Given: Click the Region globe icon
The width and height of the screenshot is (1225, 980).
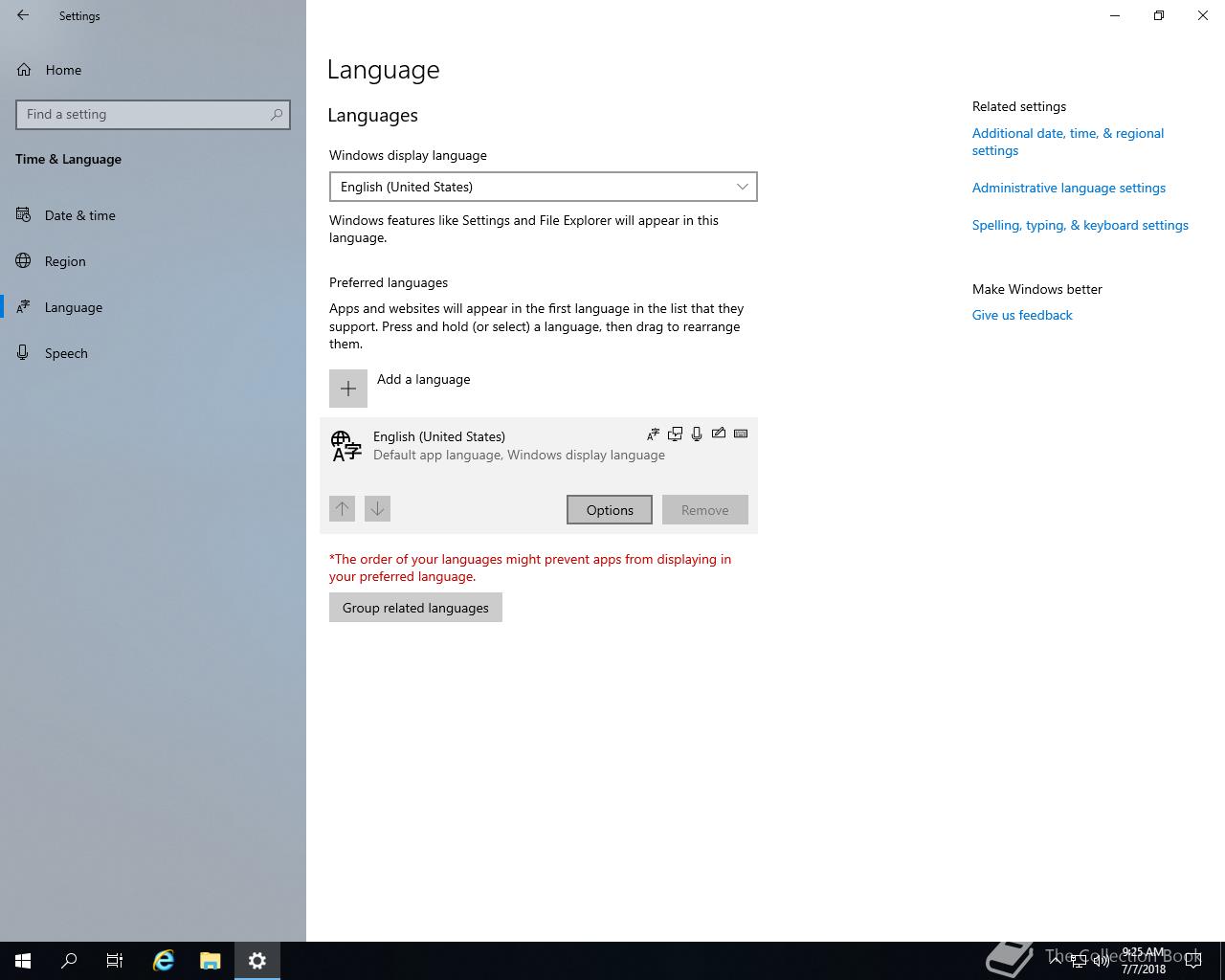Looking at the screenshot, I should (23, 261).
